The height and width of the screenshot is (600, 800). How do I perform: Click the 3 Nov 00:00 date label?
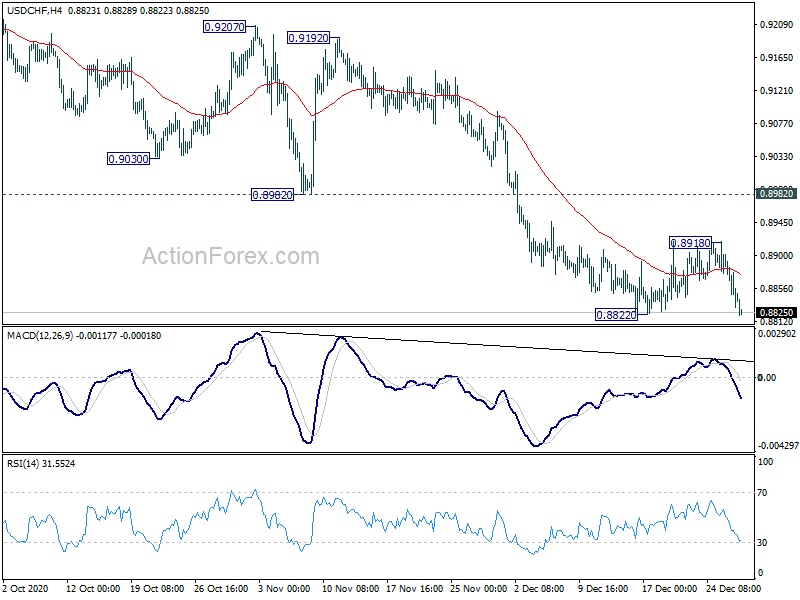pos(284,588)
